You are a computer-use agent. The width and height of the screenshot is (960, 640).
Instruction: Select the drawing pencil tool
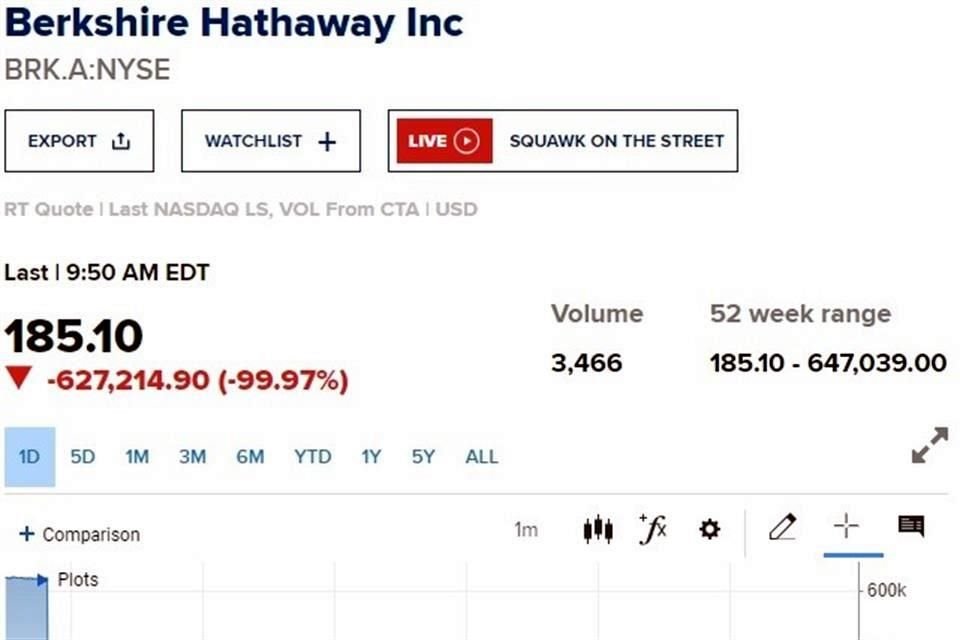[x=784, y=527]
